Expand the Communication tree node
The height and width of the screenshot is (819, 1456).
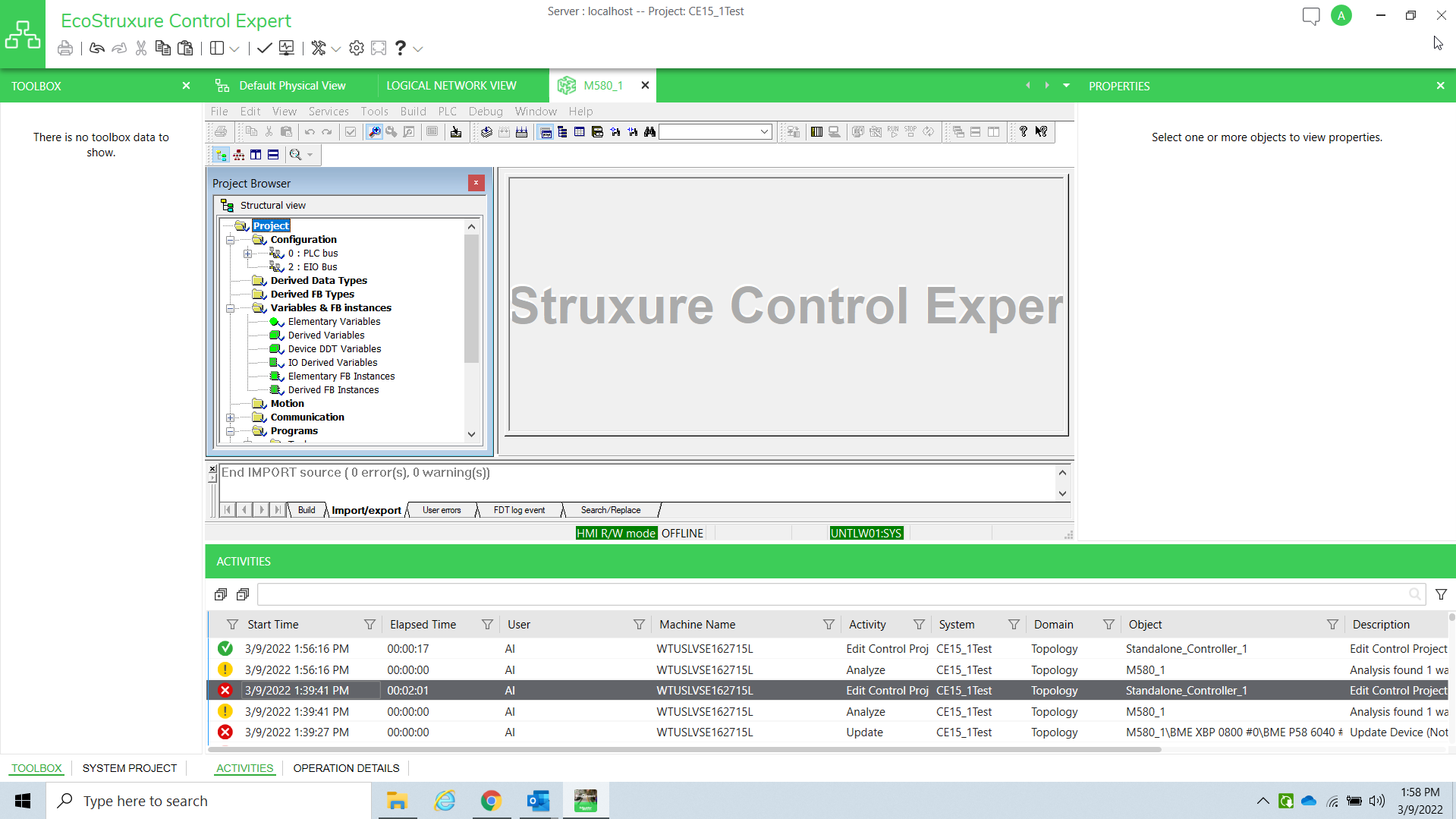230,417
